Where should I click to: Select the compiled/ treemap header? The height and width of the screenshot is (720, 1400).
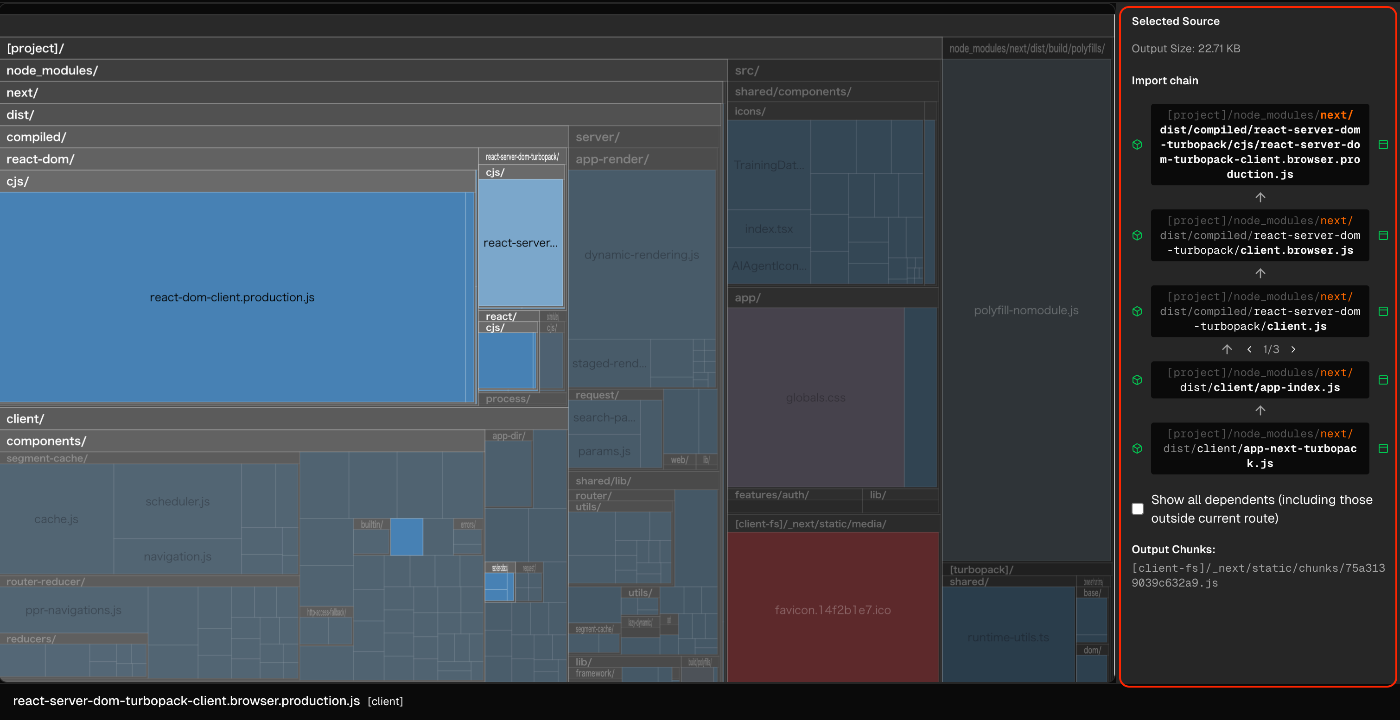284,136
